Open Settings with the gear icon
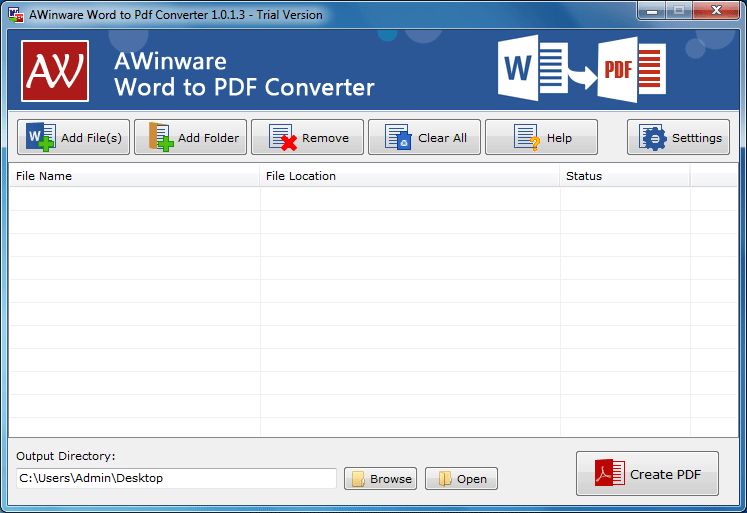The width and height of the screenshot is (747, 513). (x=678, y=138)
